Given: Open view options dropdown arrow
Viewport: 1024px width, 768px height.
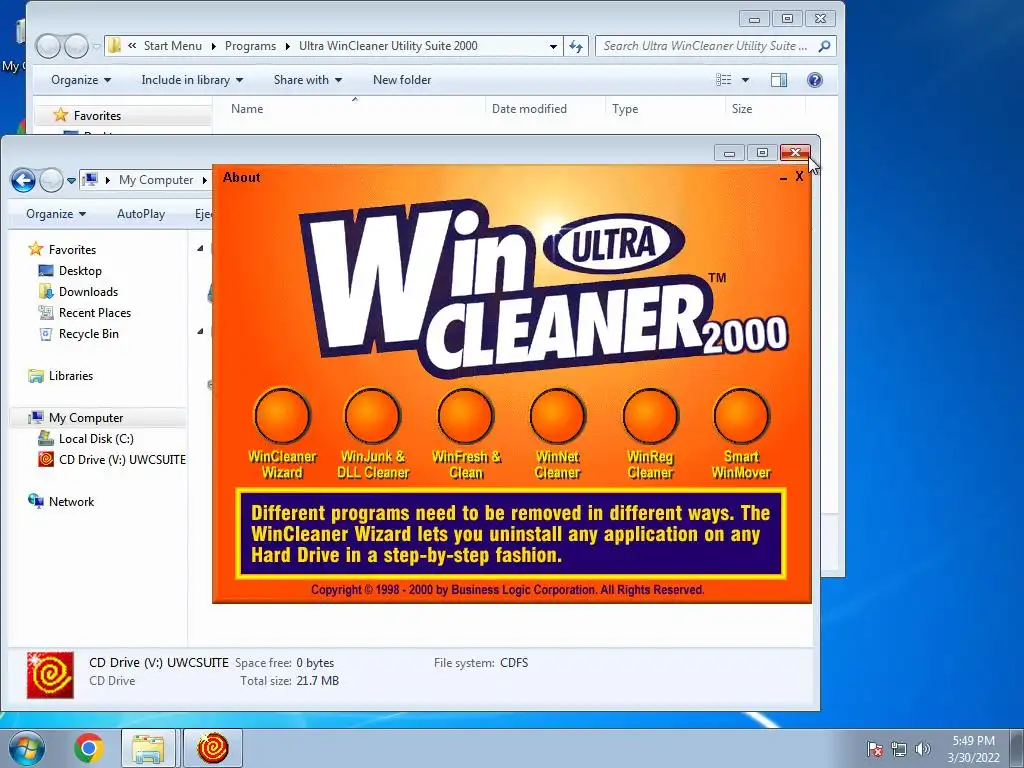Looking at the screenshot, I should 745,80.
